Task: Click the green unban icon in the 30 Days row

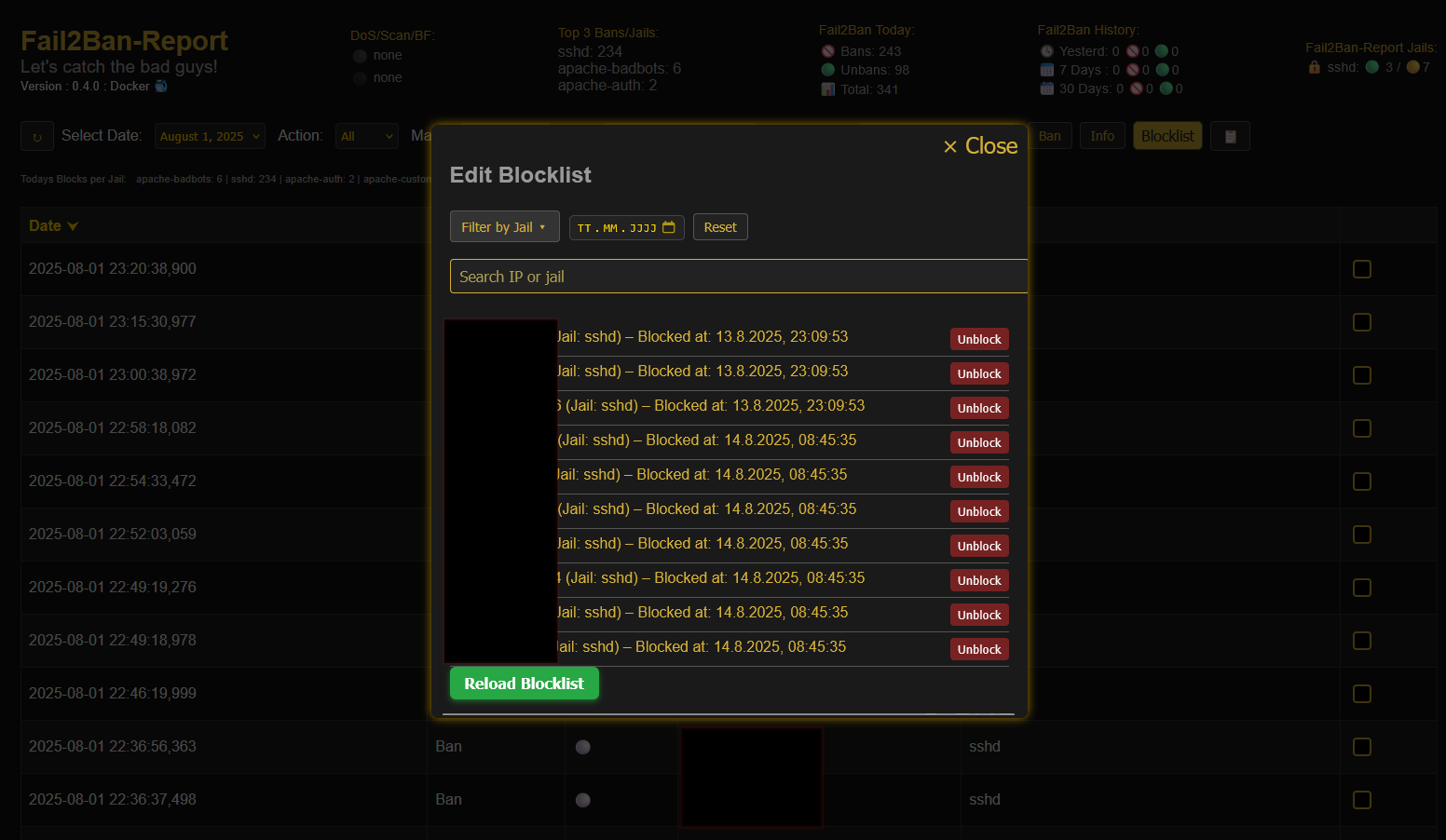Action: (x=1166, y=88)
